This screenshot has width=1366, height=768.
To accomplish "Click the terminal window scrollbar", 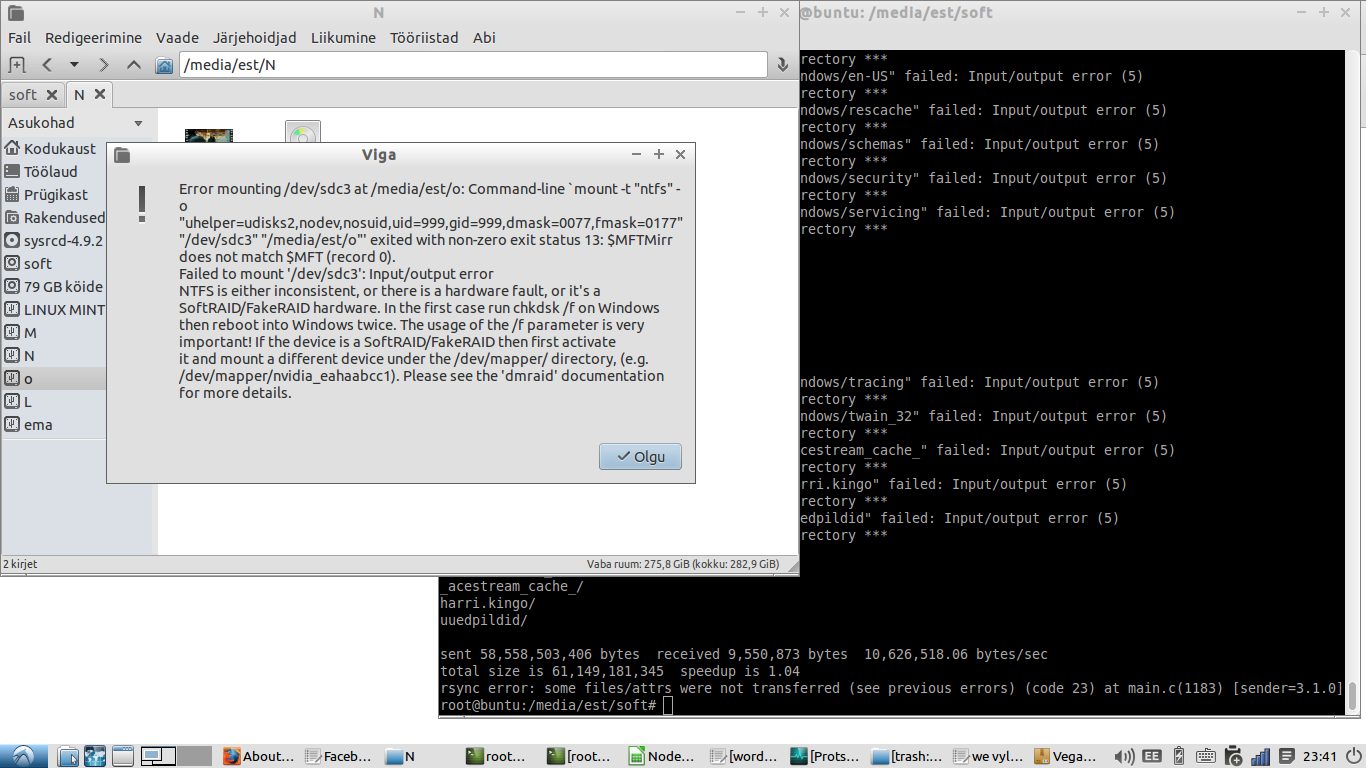I will click(x=1353, y=695).
